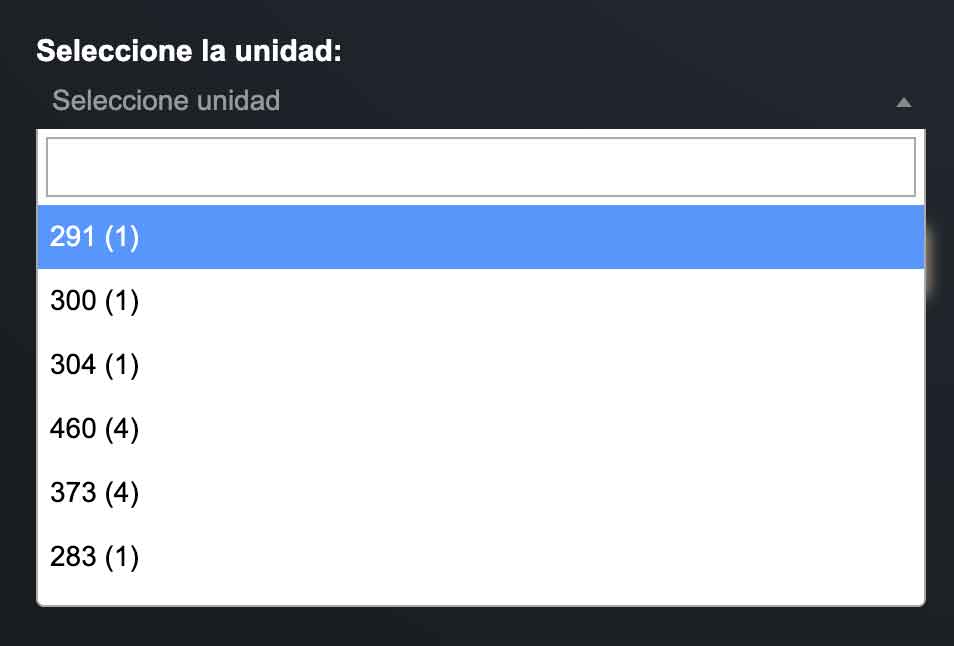The width and height of the screenshot is (954, 646).
Task: Click list item showing 460
Action: [x=481, y=428]
